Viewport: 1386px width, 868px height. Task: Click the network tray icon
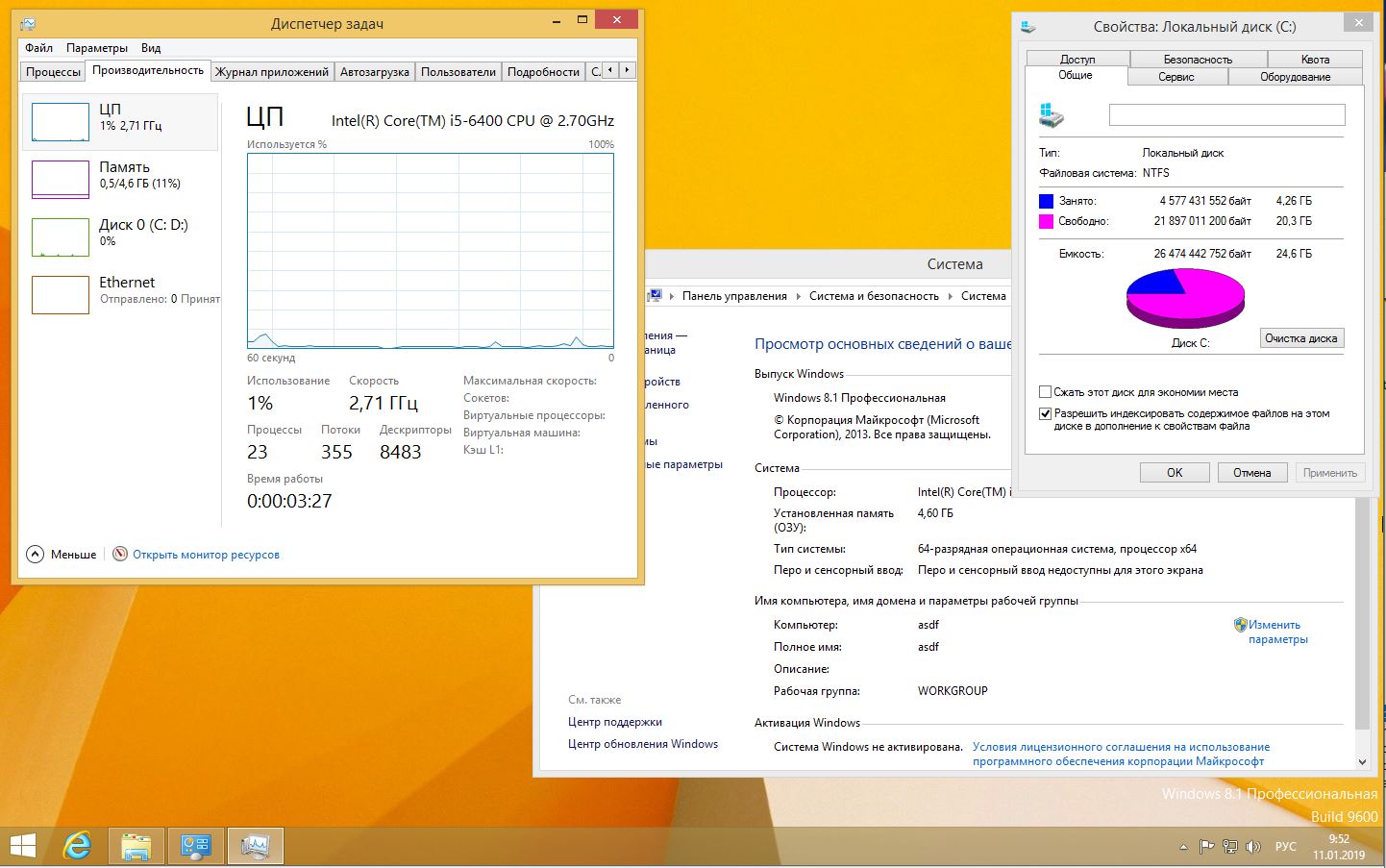click(x=1230, y=847)
